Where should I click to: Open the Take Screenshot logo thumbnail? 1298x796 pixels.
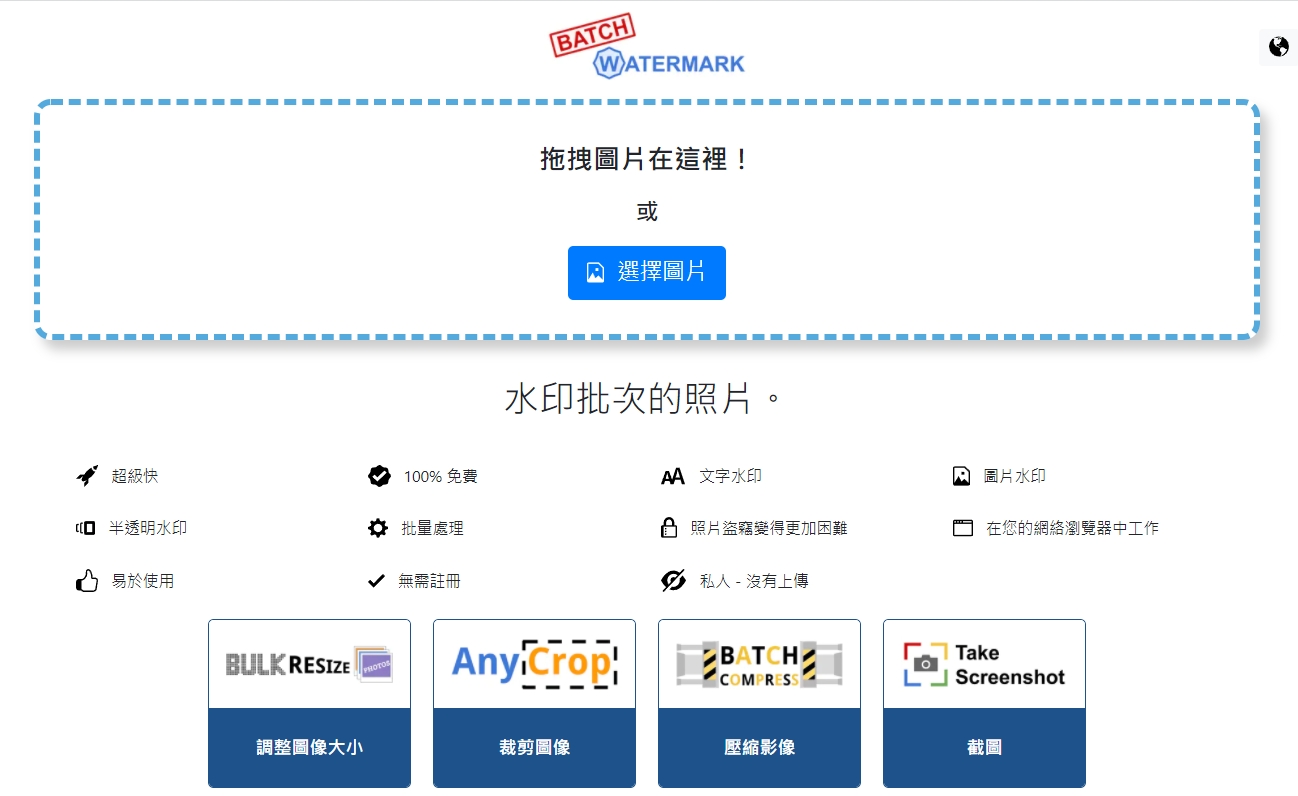(984, 664)
